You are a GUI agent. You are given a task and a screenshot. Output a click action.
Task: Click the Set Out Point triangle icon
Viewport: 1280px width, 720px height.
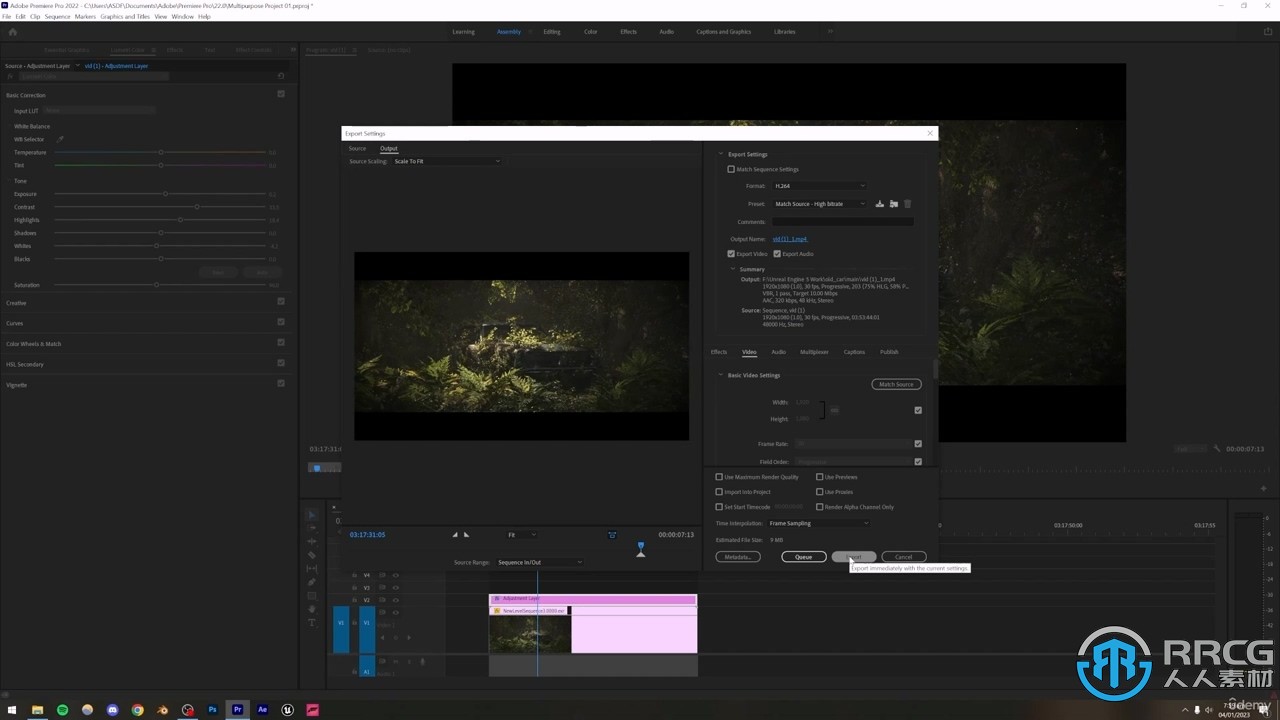pyautogui.click(x=466, y=535)
